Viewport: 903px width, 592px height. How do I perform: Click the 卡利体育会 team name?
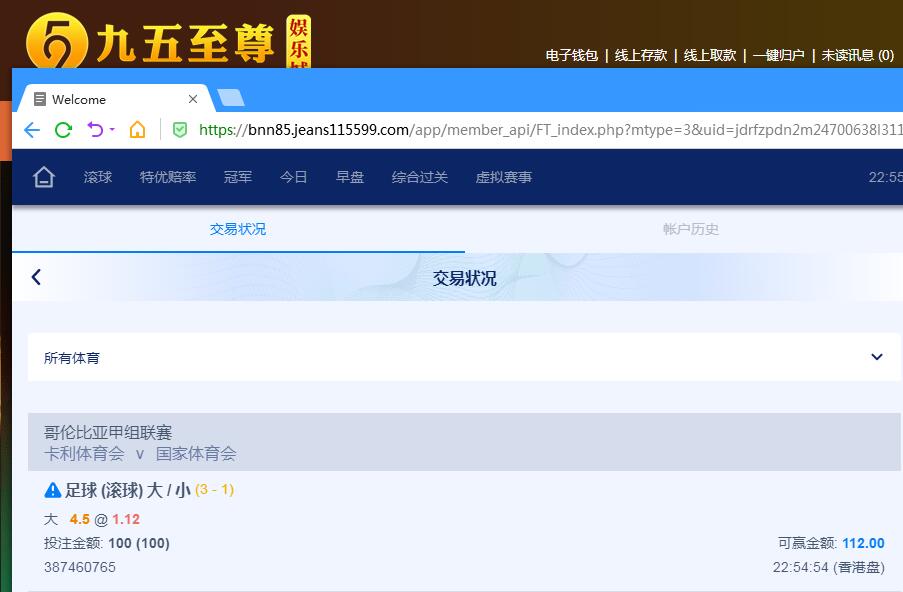84,454
